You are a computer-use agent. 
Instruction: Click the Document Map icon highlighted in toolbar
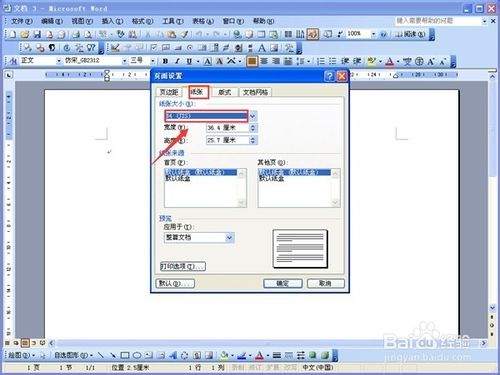coord(312,34)
